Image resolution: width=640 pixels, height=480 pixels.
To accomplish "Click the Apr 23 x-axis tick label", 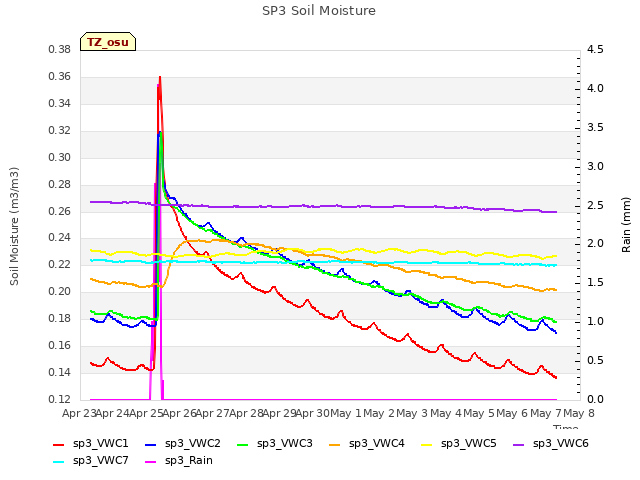I will click(x=79, y=413).
